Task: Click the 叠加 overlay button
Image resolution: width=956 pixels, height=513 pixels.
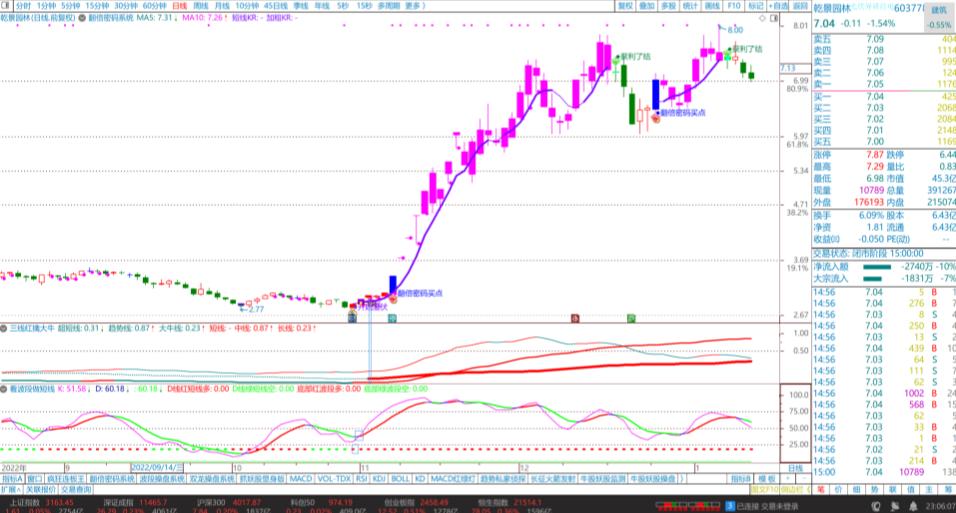Action: click(x=646, y=5)
